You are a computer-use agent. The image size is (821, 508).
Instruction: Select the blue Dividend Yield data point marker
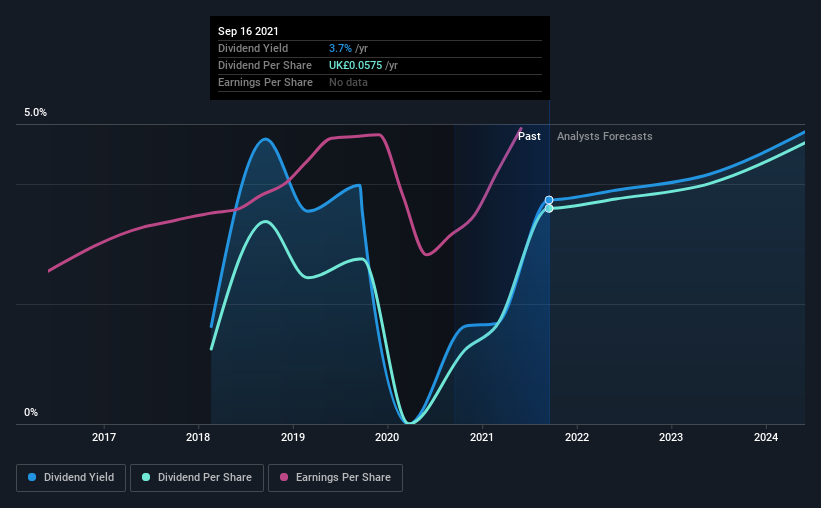[x=549, y=200]
